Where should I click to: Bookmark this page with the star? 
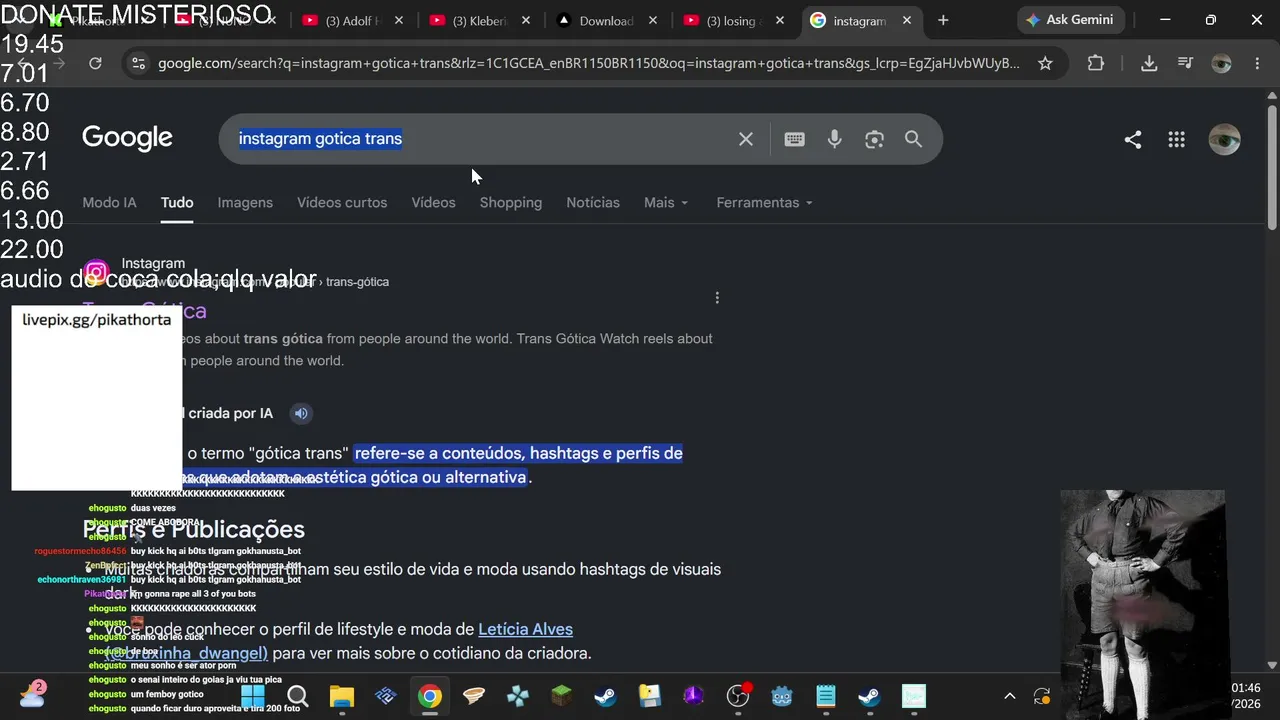1045,63
